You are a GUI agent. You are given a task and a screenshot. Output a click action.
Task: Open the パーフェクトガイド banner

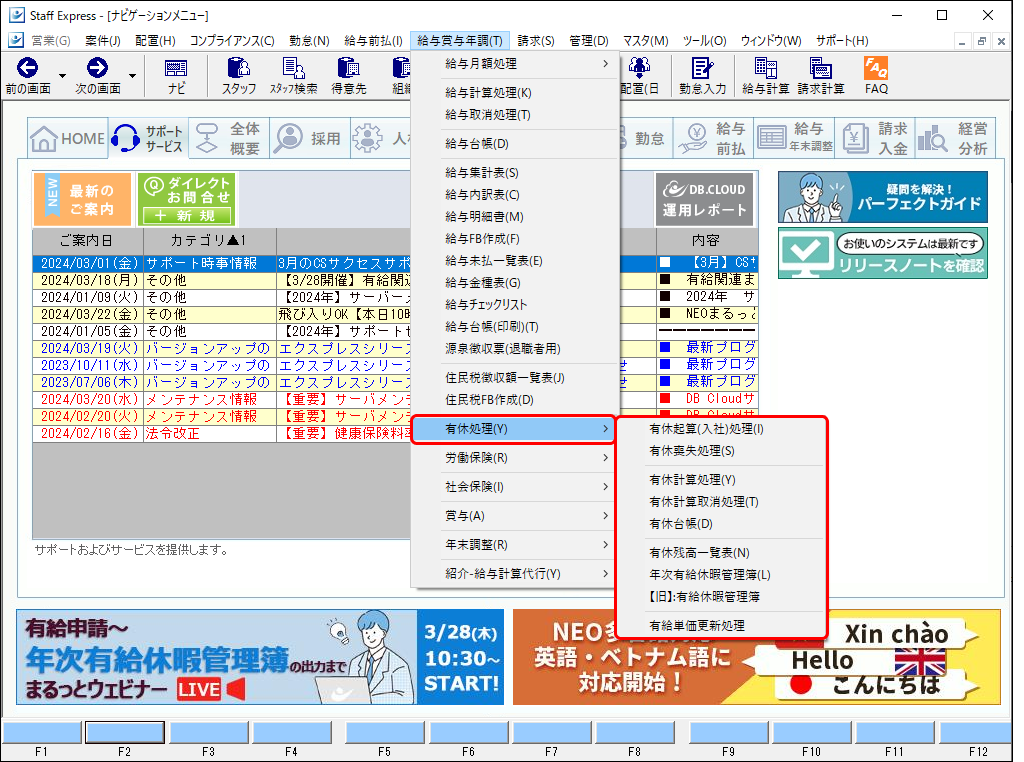click(x=883, y=197)
